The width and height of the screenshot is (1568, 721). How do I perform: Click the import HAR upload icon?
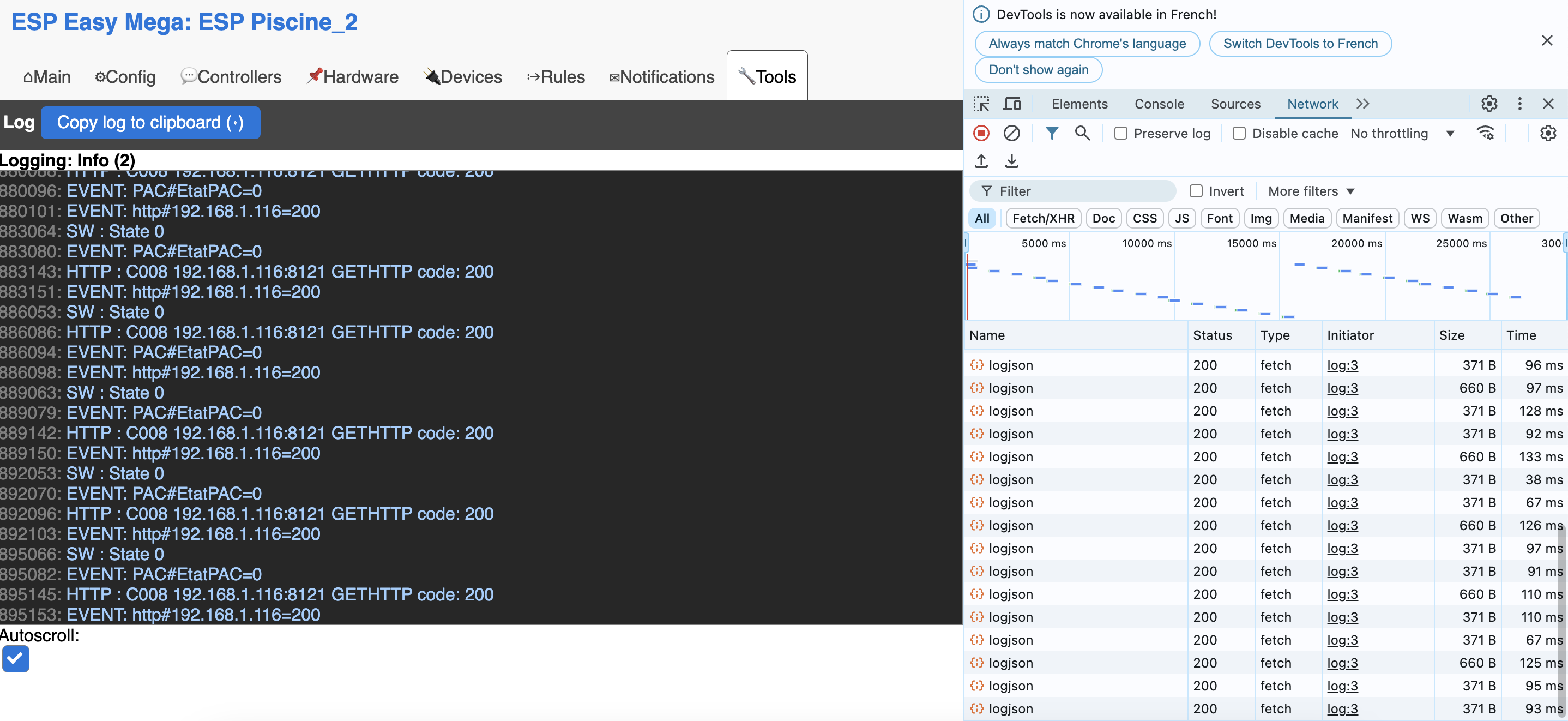click(981, 161)
